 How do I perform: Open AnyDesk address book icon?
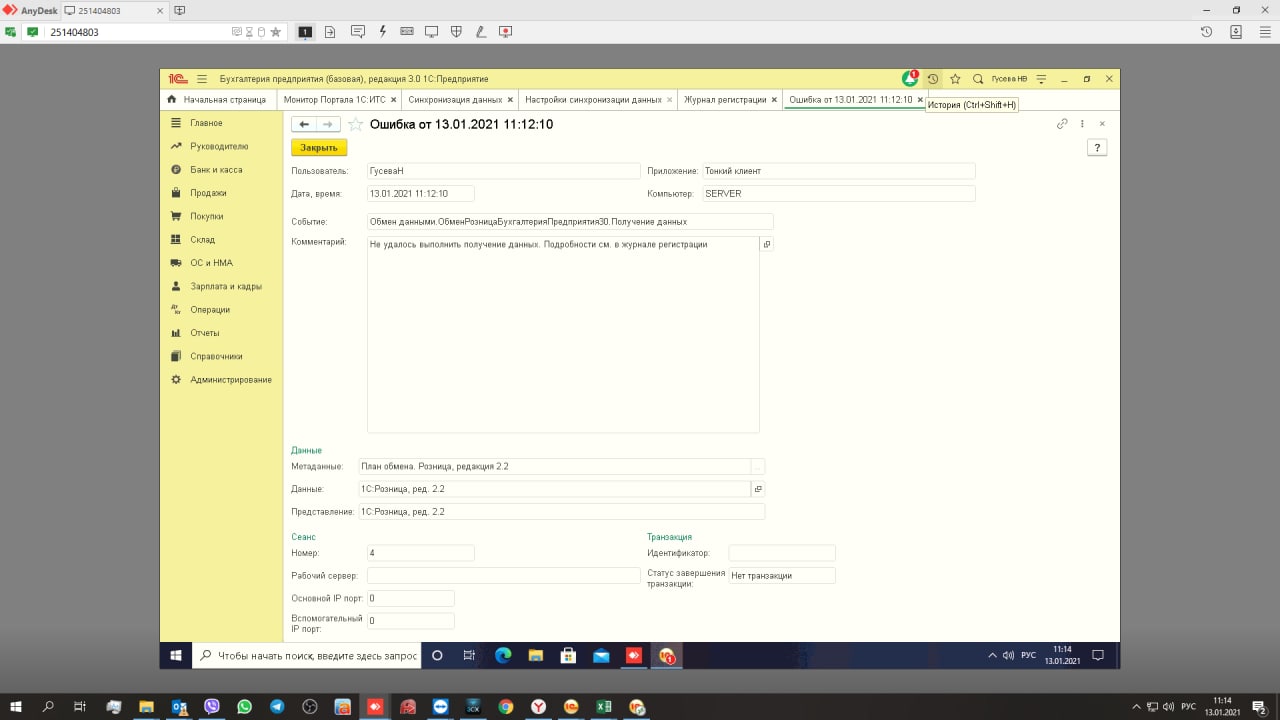click(1236, 32)
